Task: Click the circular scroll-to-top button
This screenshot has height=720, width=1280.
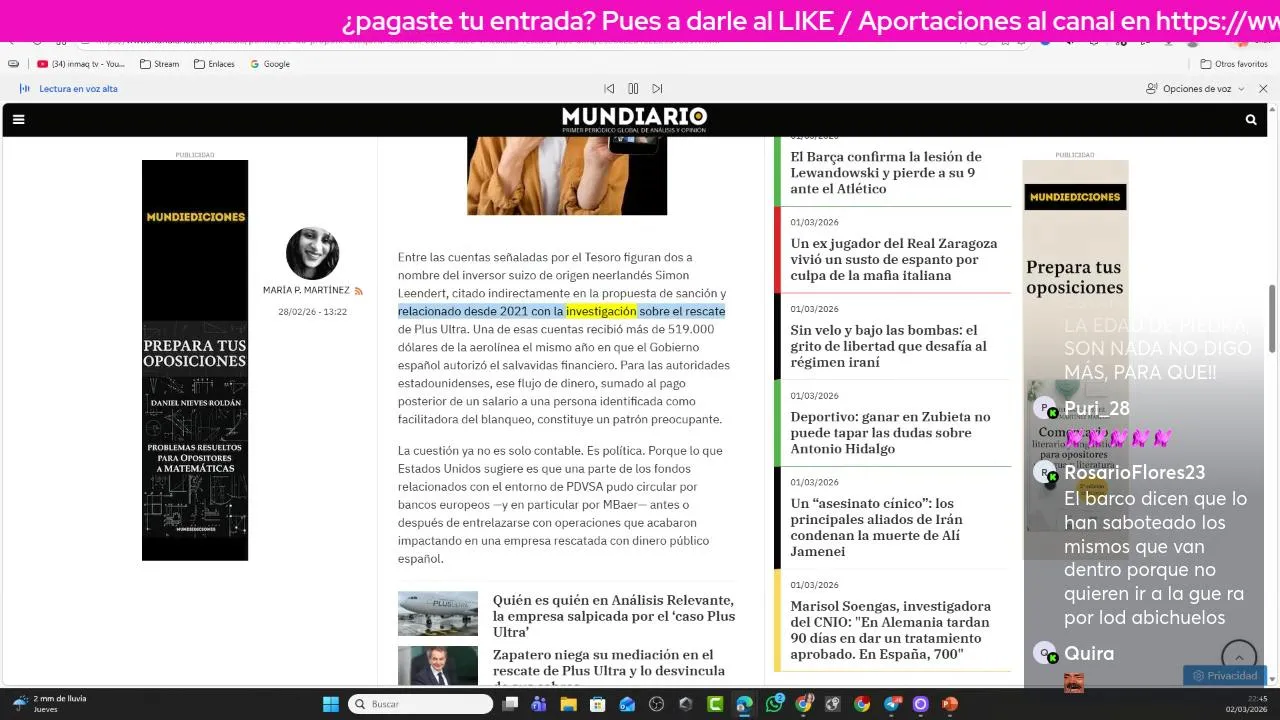Action: tap(1239, 657)
